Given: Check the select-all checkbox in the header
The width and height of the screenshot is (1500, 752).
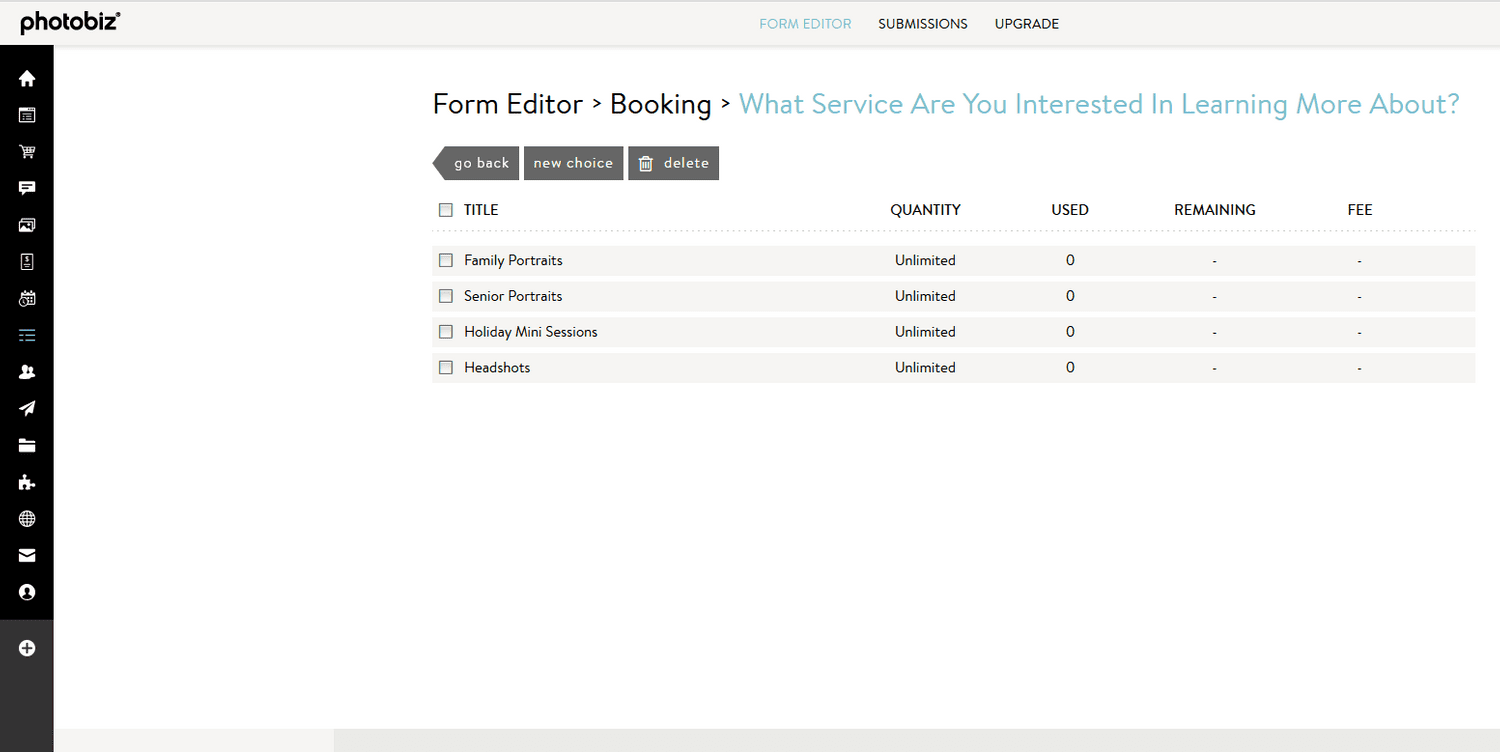Looking at the screenshot, I should pyautogui.click(x=445, y=210).
